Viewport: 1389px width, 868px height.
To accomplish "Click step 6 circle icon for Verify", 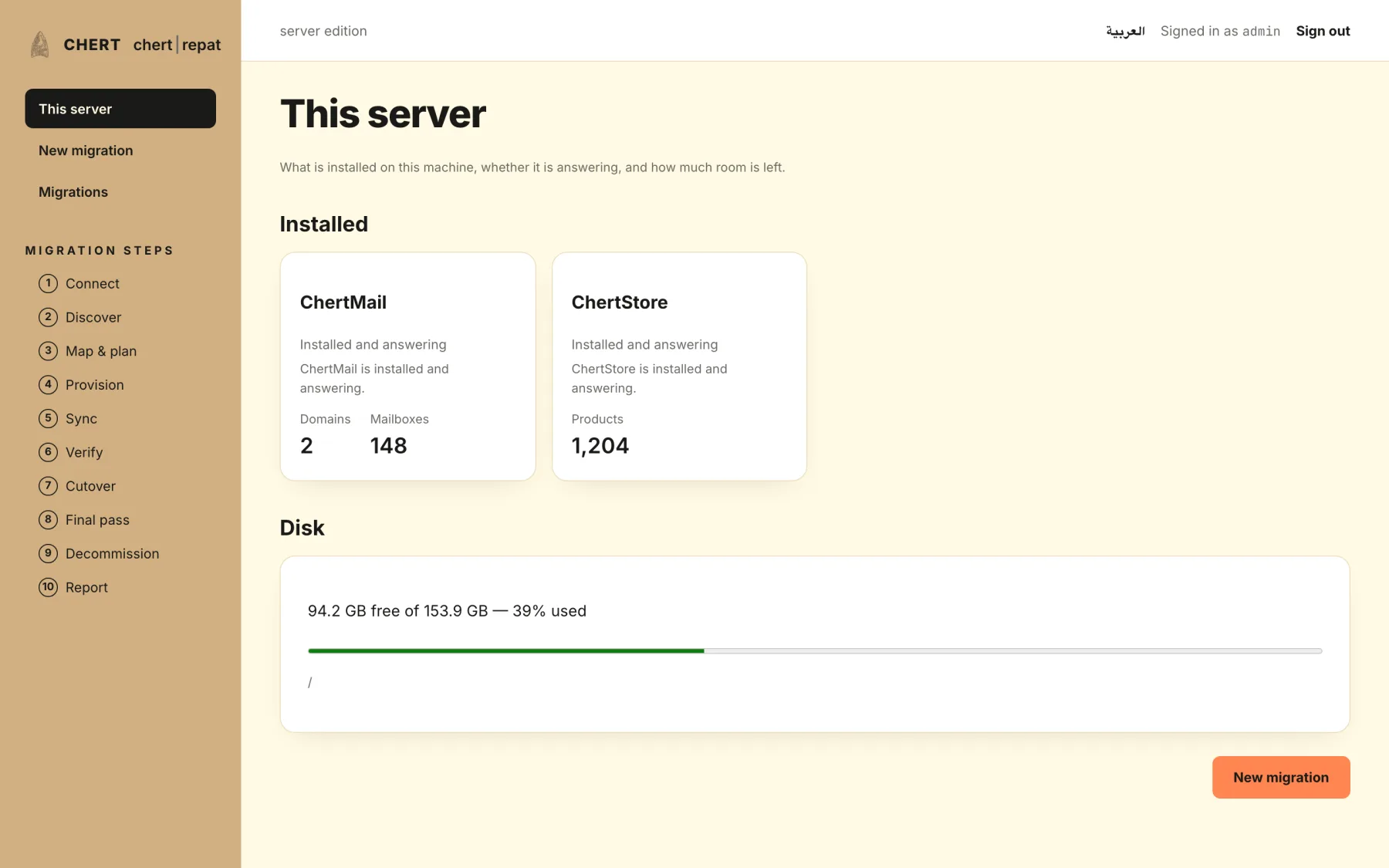I will point(48,452).
